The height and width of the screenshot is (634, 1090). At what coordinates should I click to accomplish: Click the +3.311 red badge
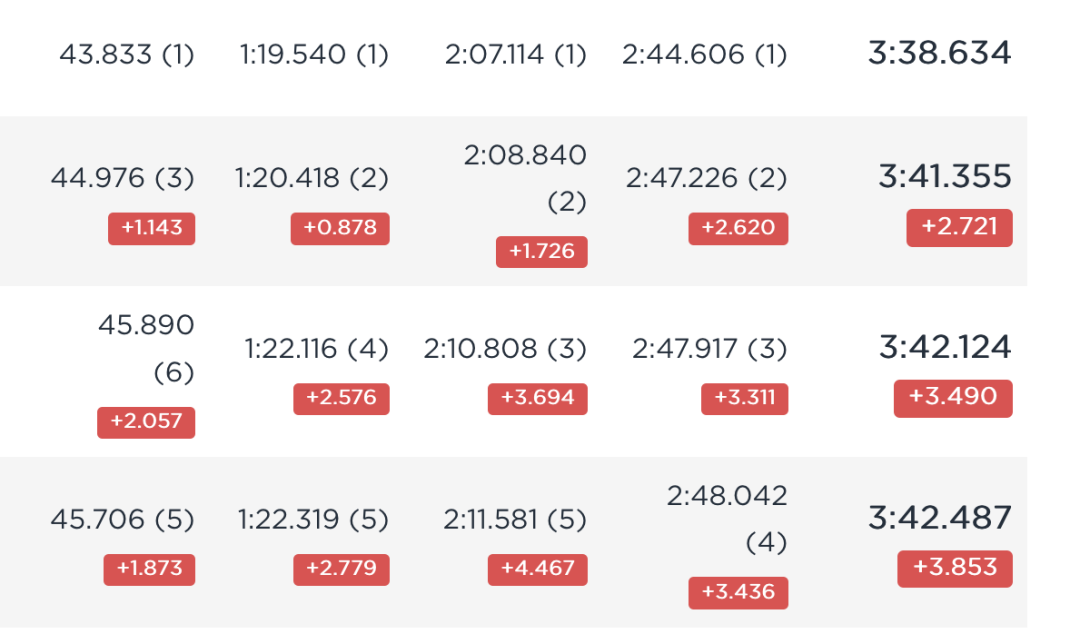click(x=745, y=398)
